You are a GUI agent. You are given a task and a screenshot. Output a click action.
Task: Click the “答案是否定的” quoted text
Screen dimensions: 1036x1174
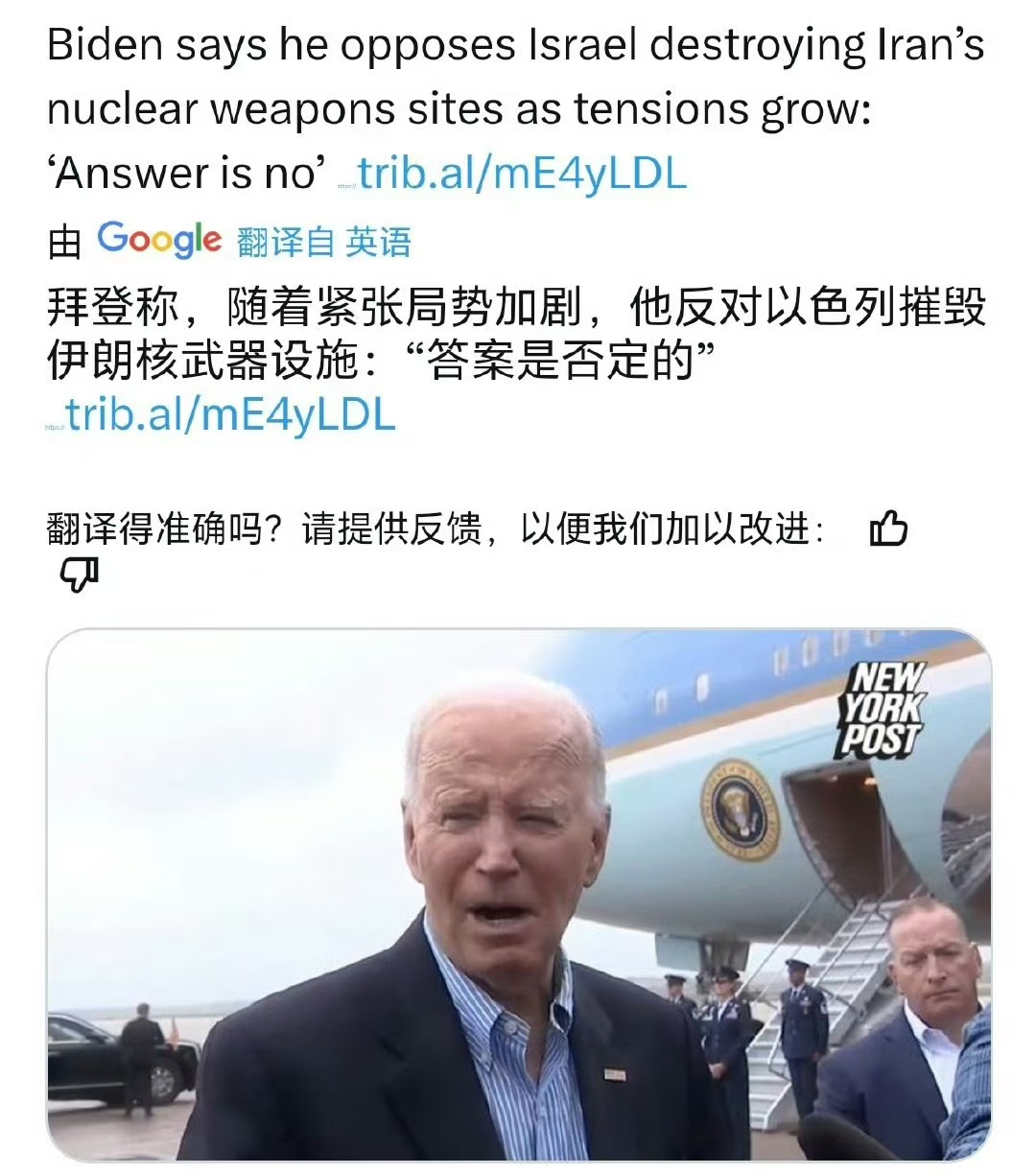(x=562, y=362)
